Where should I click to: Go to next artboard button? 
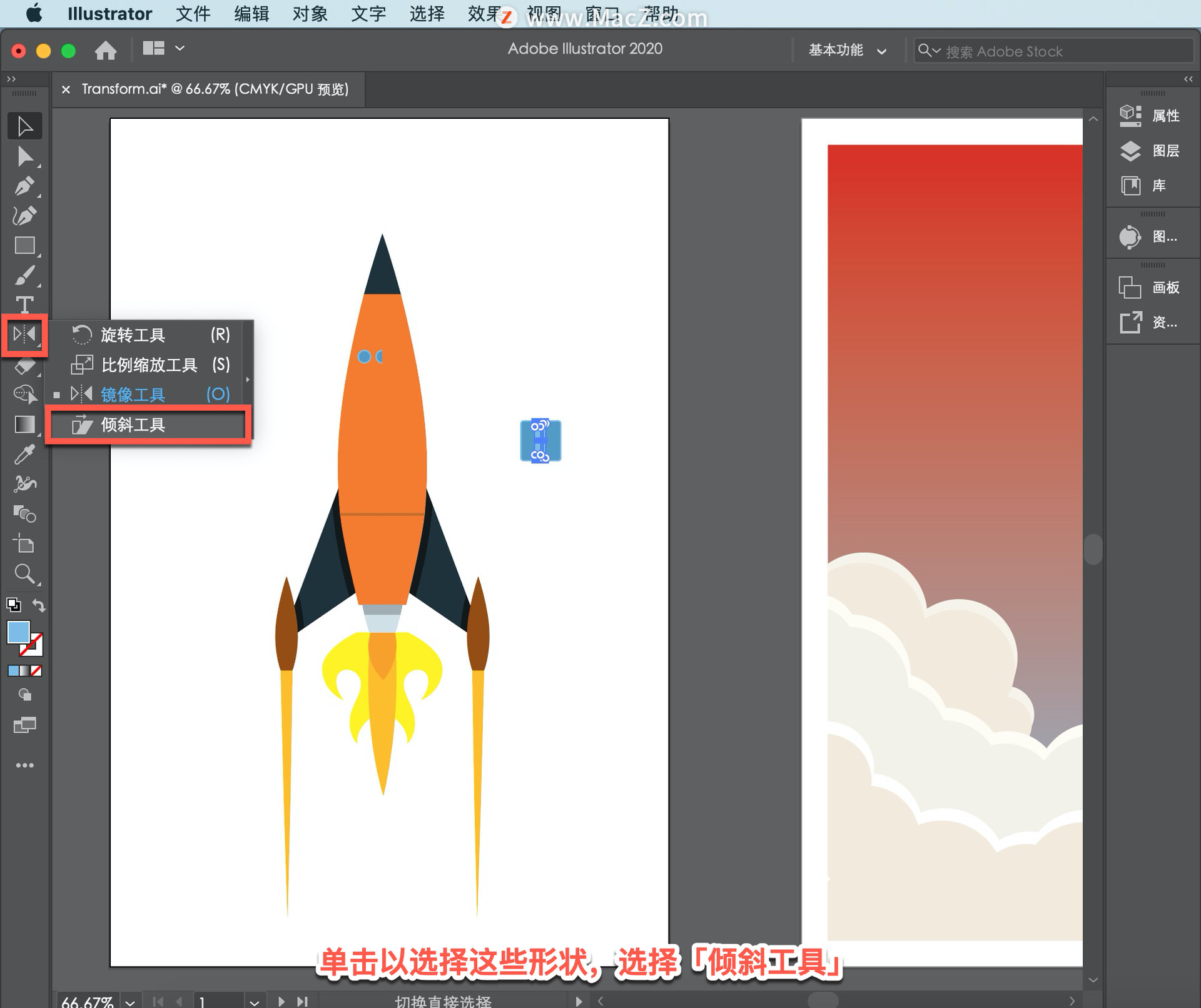pyautogui.click(x=281, y=1002)
